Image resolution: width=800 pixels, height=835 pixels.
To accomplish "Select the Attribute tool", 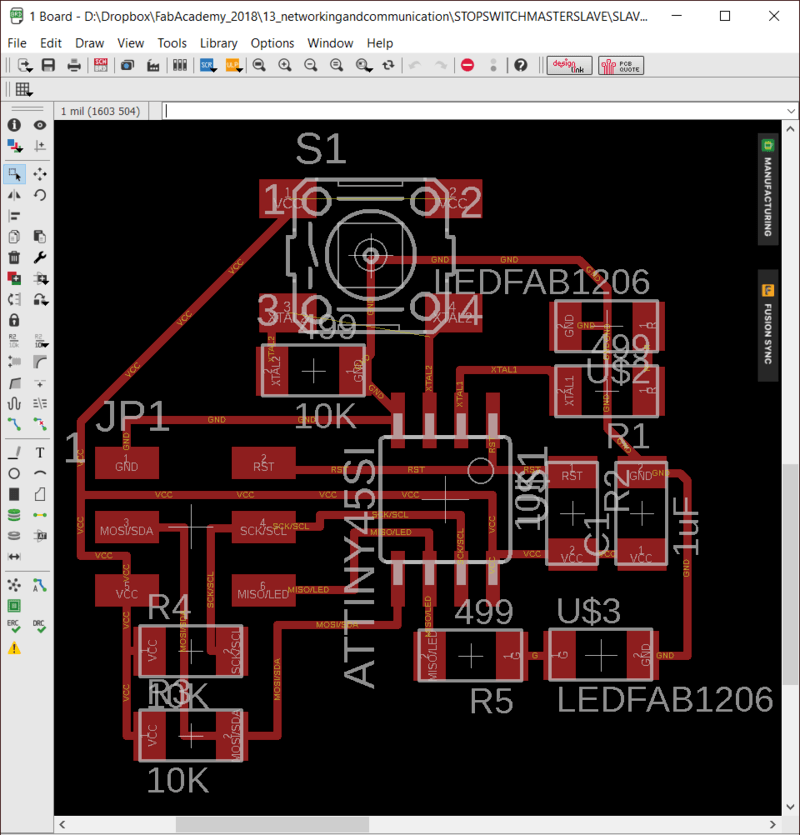I will pyautogui.click(x=40, y=536).
